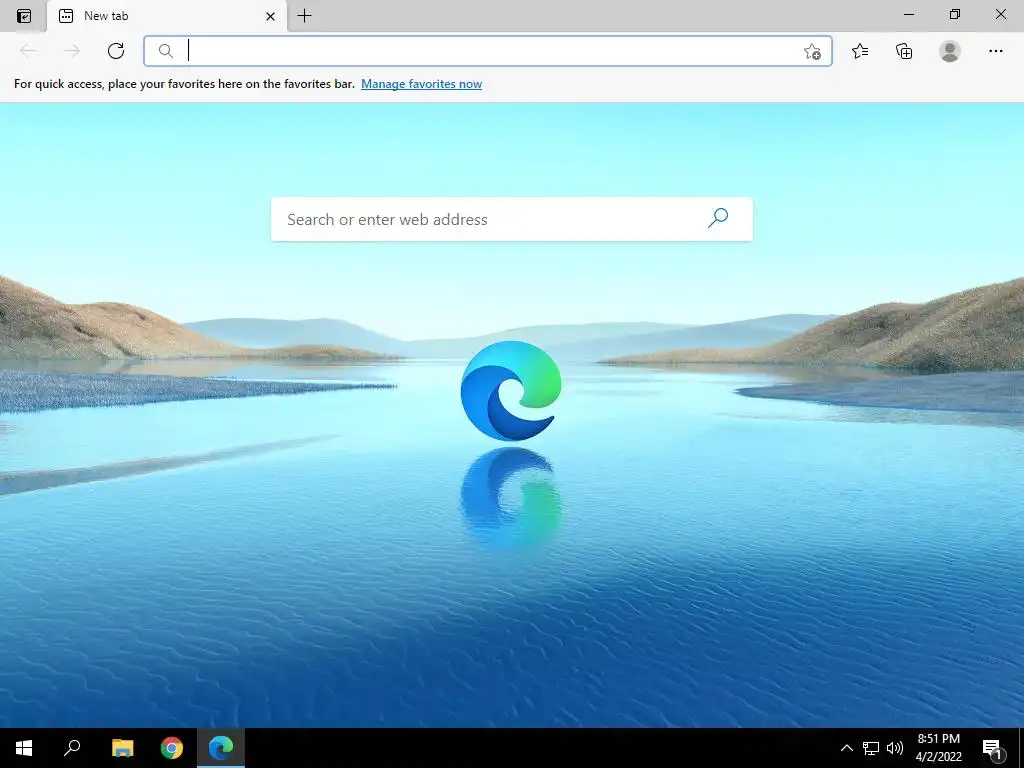Screen dimensions: 1024x768
Task: Focus the browser address bar
Action: pyautogui.click(x=488, y=51)
